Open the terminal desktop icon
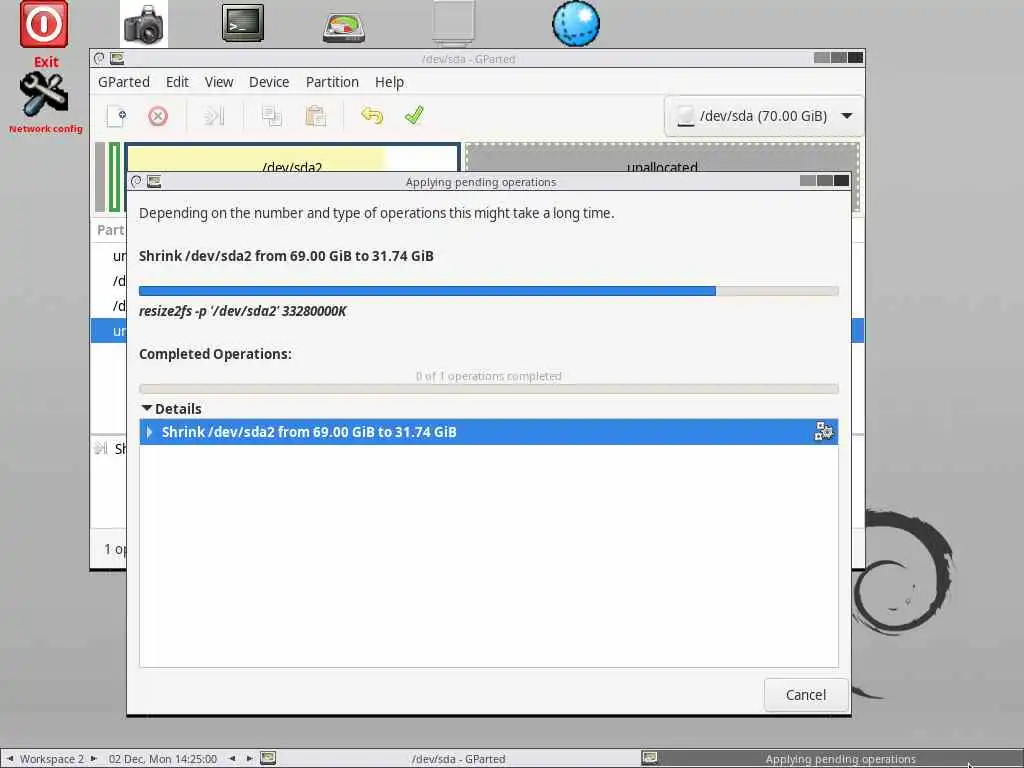1024x768 pixels. pyautogui.click(x=242, y=24)
